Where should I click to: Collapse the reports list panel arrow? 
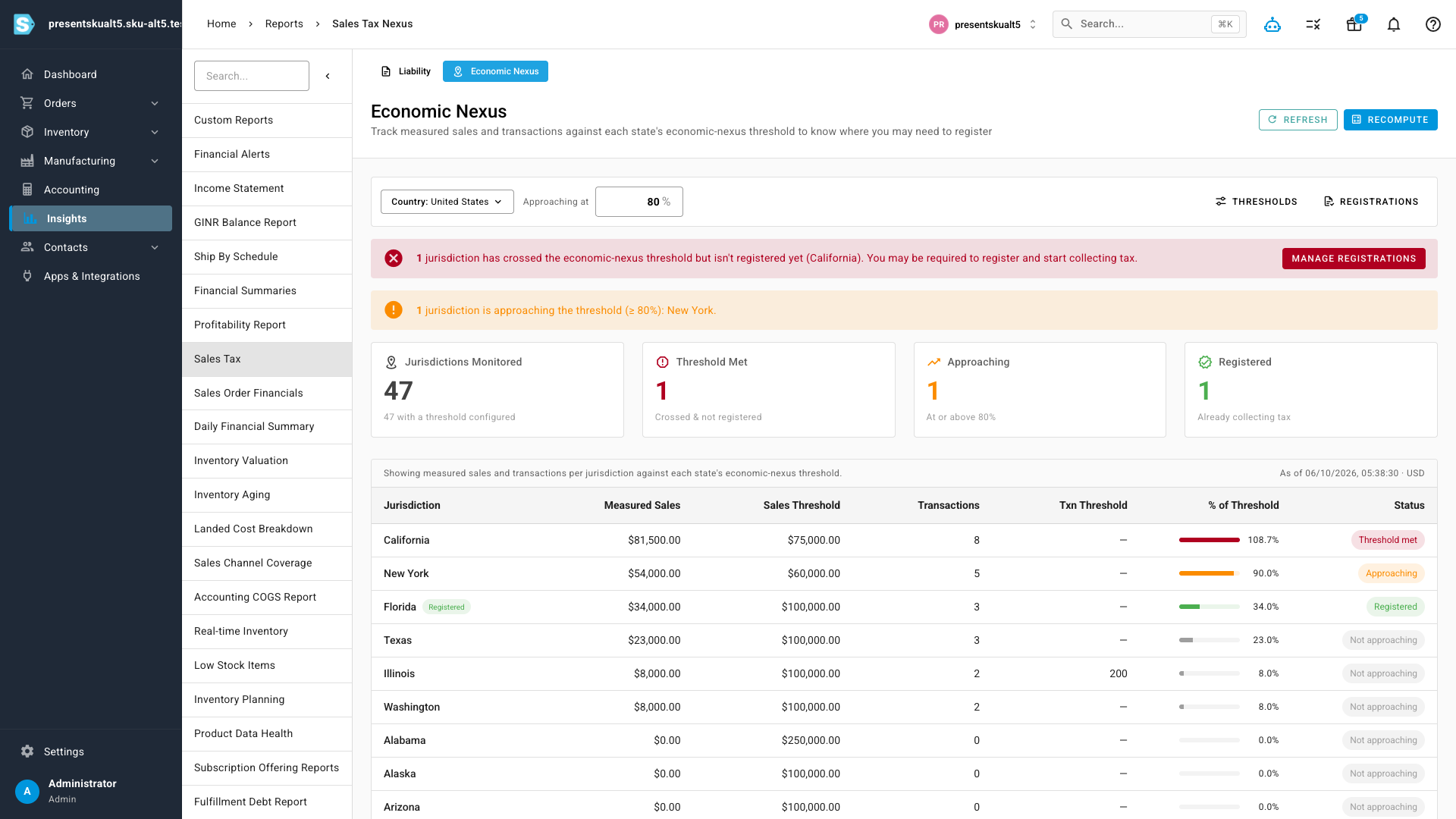pos(328,76)
